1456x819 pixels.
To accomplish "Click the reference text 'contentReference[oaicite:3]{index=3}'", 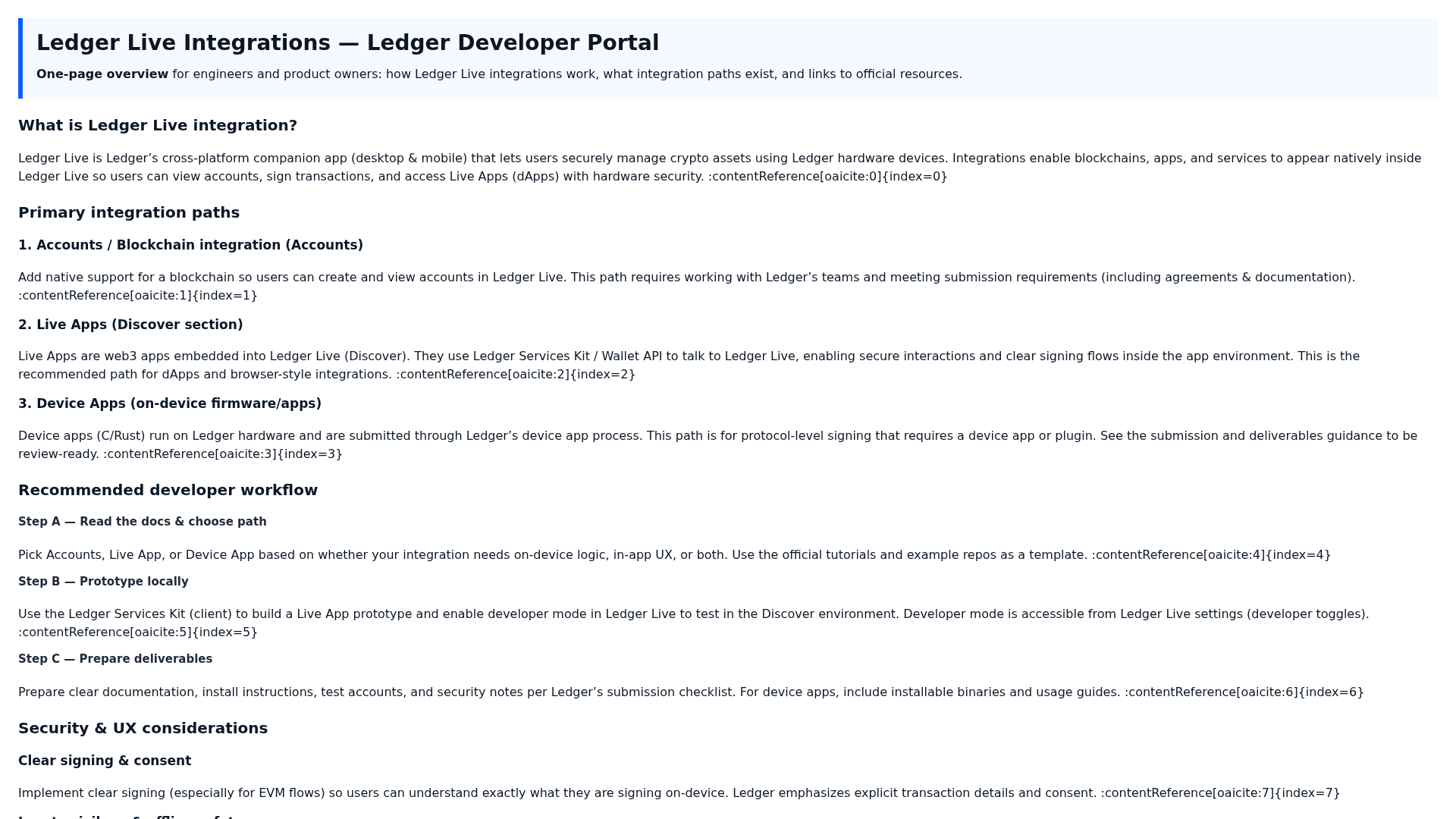I will click(225, 454).
